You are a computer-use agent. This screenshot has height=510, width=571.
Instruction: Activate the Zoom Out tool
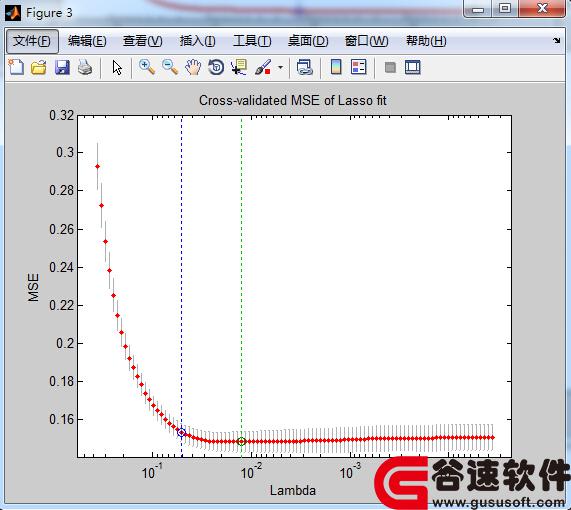[170, 67]
